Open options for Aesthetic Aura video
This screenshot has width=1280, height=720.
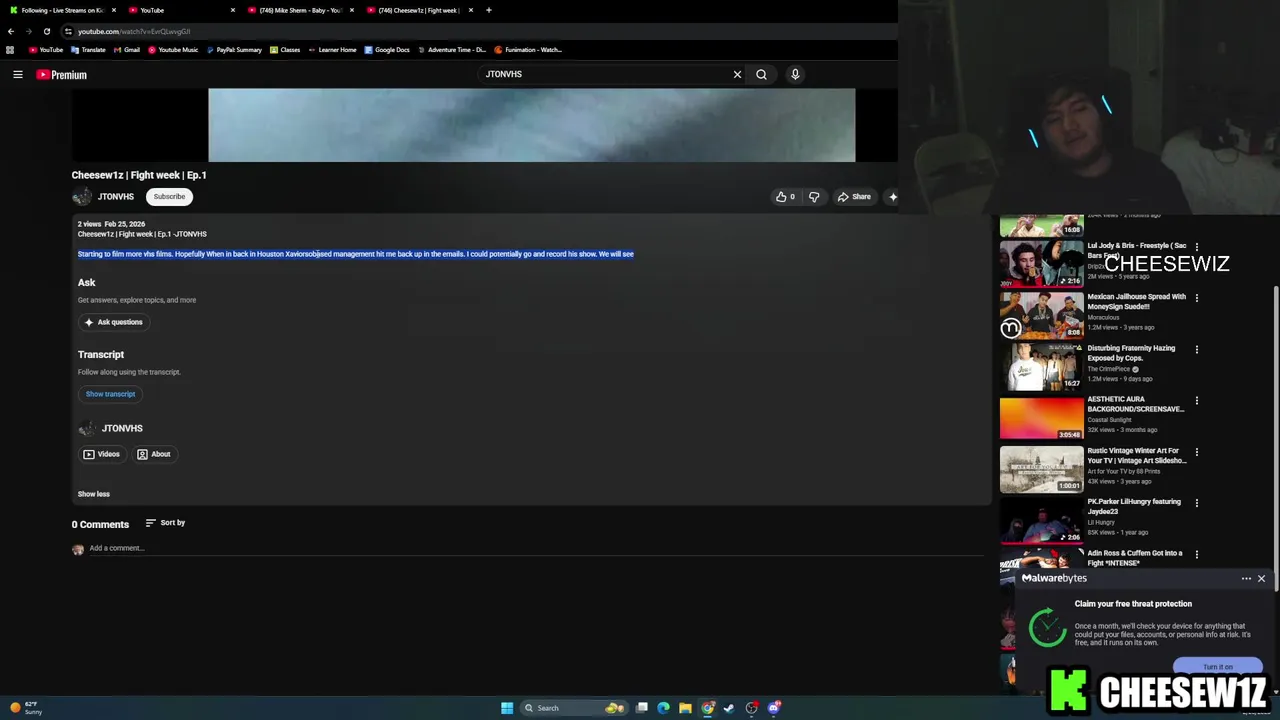(x=1197, y=401)
